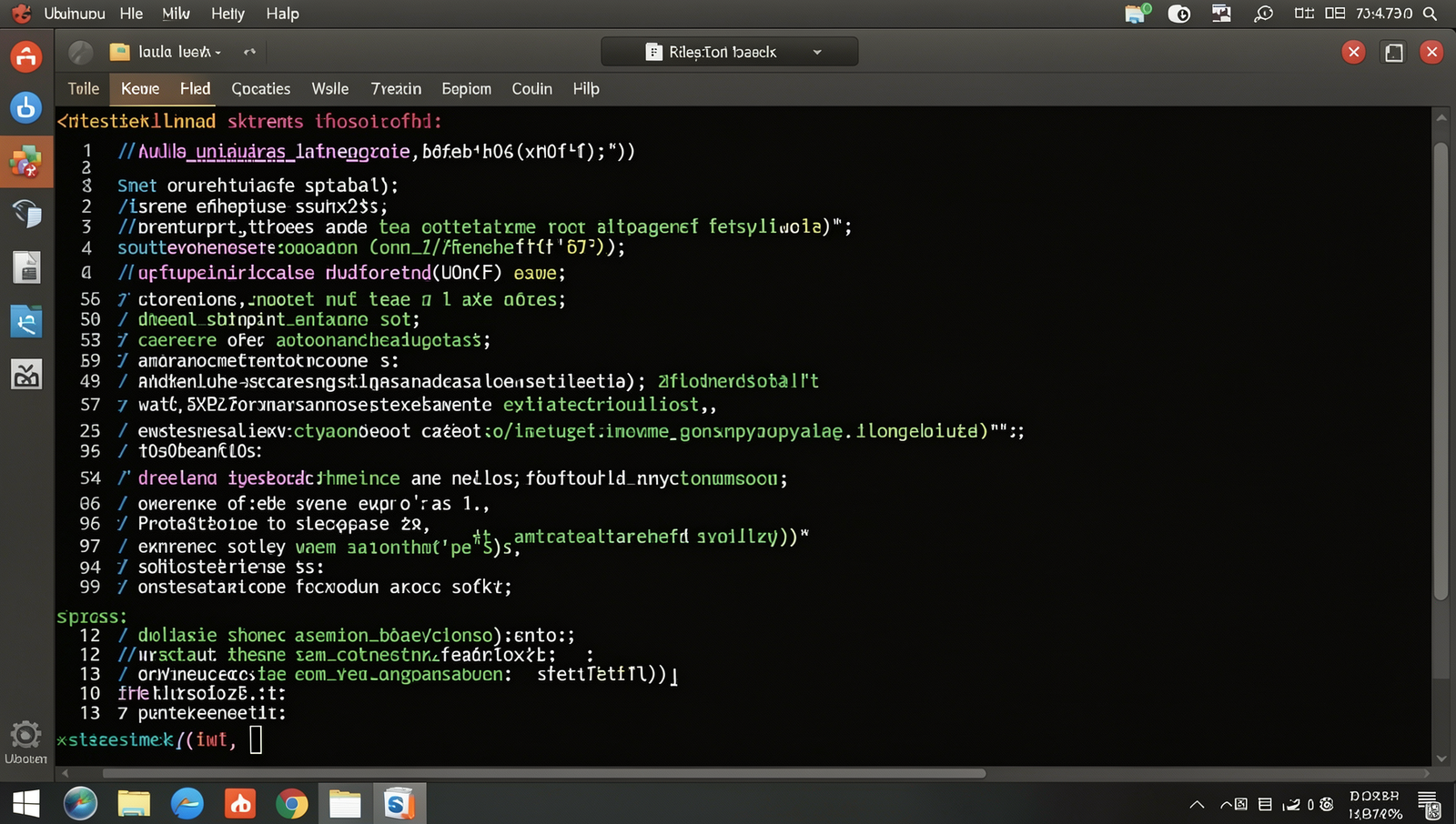
Task: Launch the orange square app on the taskbar
Action: tap(240, 804)
